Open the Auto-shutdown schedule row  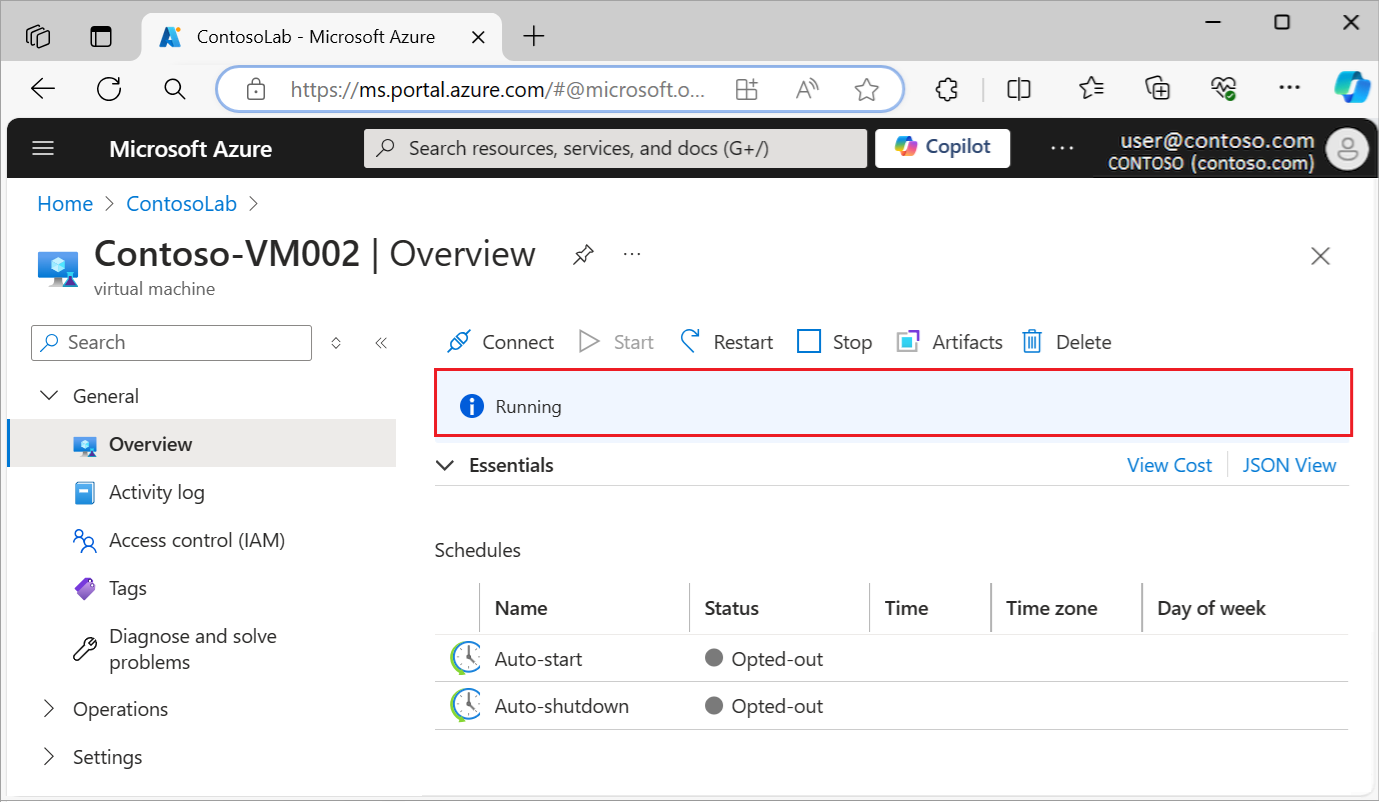pos(891,706)
